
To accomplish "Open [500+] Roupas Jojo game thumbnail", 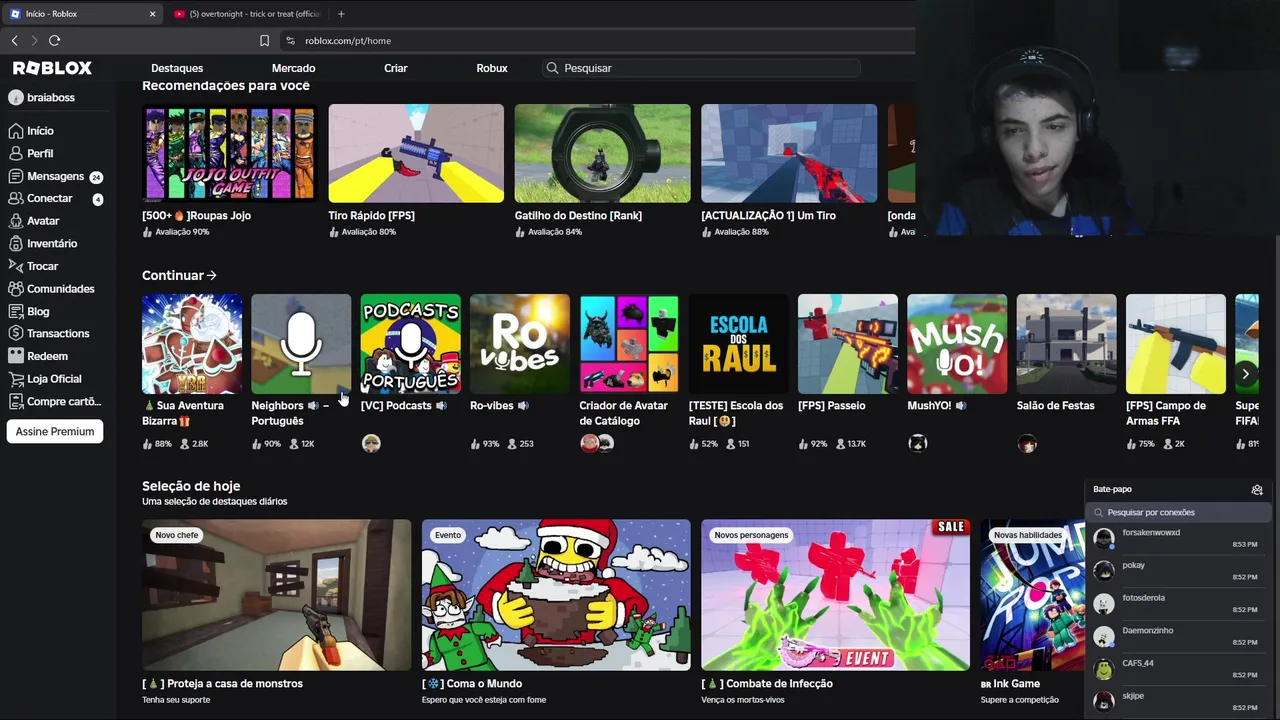I will coord(230,153).
